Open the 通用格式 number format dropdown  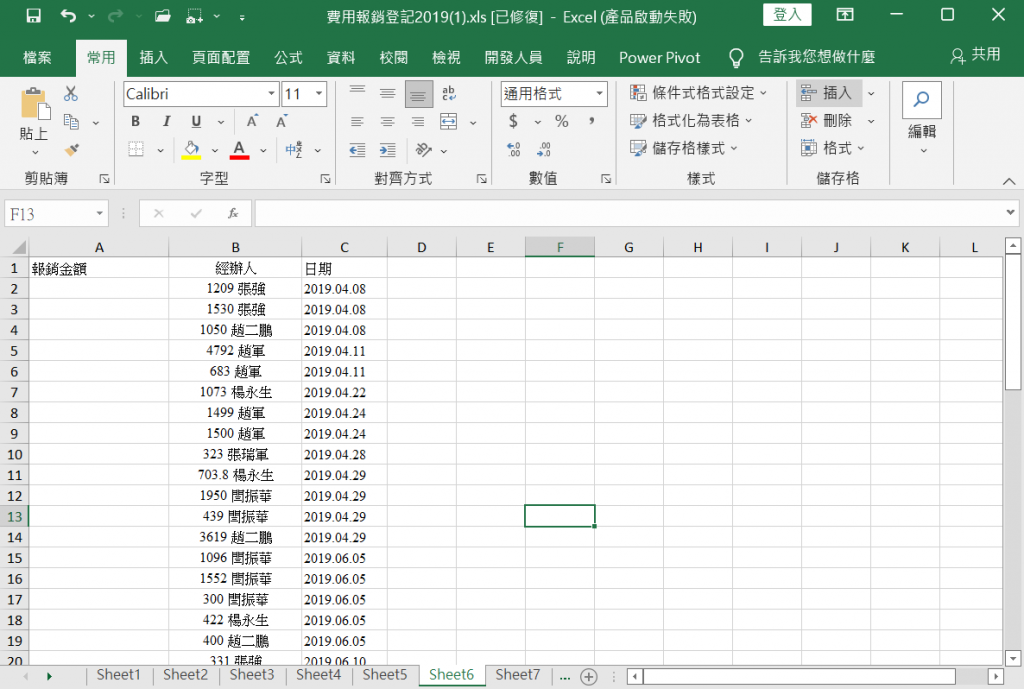pyautogui.click(x=600, y=94)
